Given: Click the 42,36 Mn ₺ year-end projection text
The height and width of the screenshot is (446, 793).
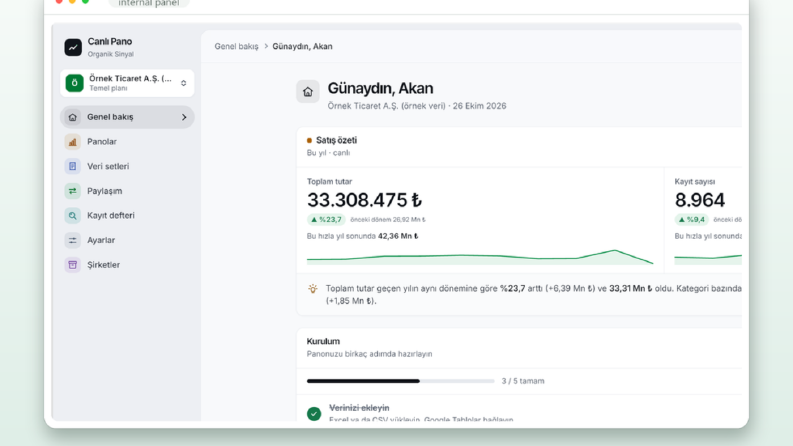Looking at the screenshot, I should [x=398, y=236].
